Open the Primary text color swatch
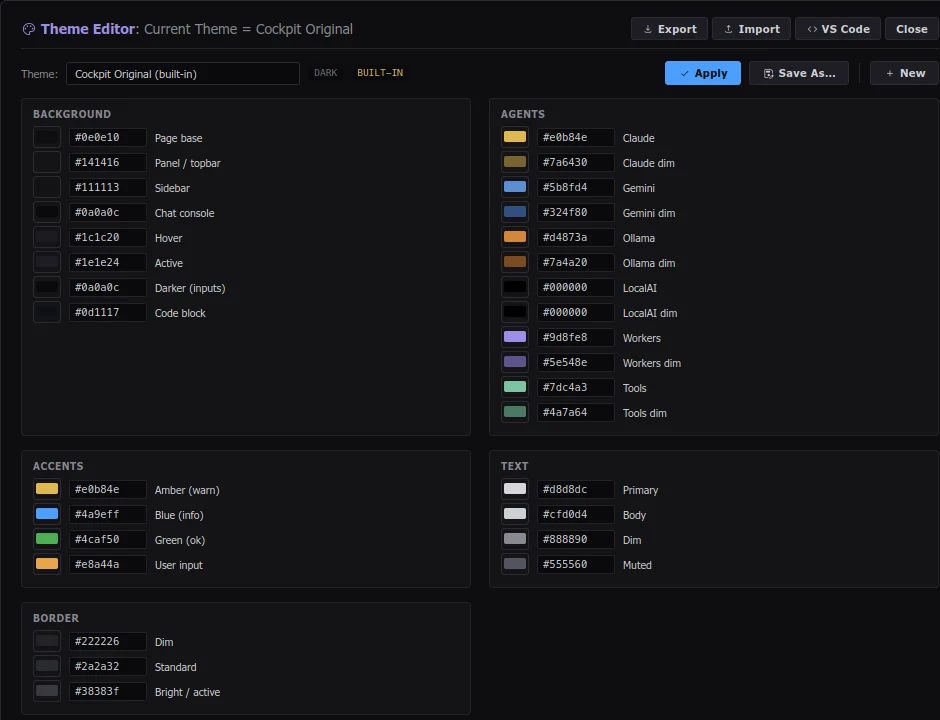 (x=515, y=489)
